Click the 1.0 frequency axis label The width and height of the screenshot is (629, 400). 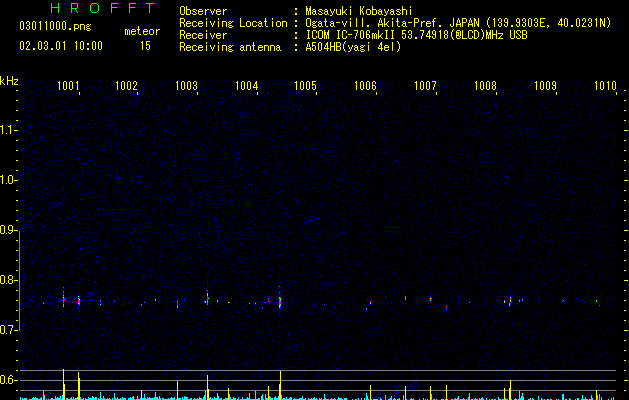click(x=8, y=180)
